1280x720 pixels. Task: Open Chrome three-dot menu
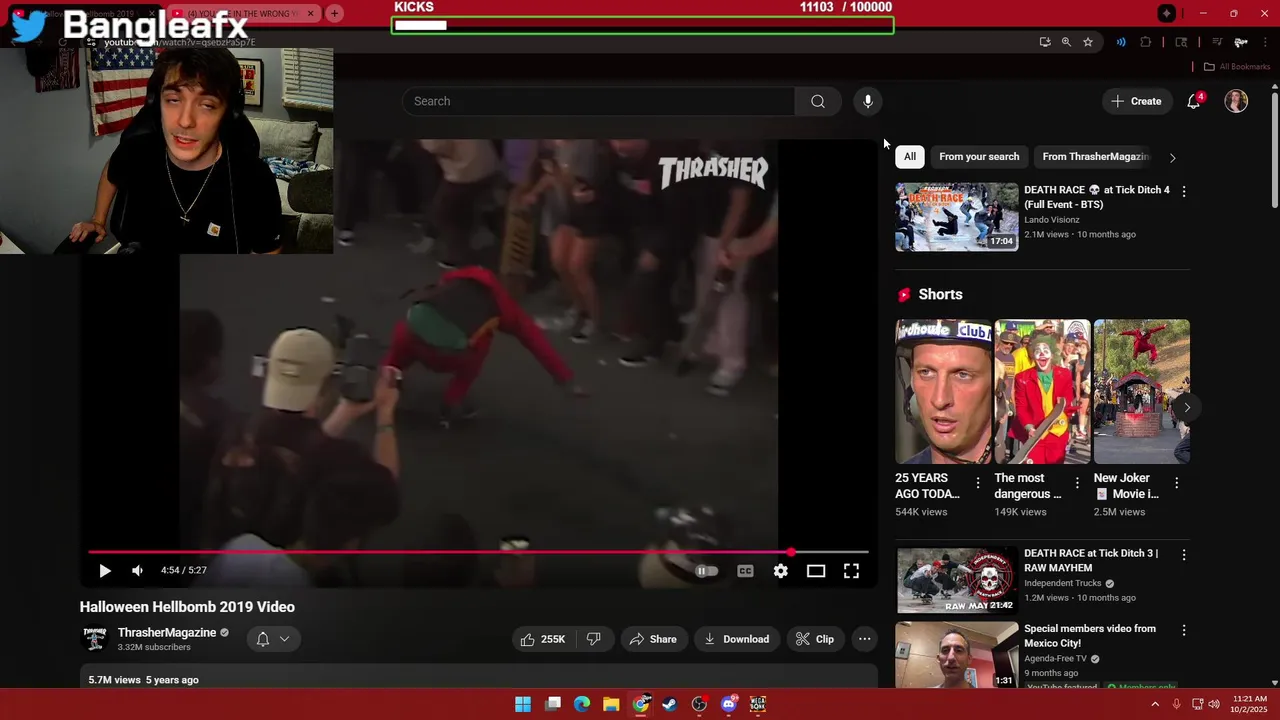(x=1265, y=42)
